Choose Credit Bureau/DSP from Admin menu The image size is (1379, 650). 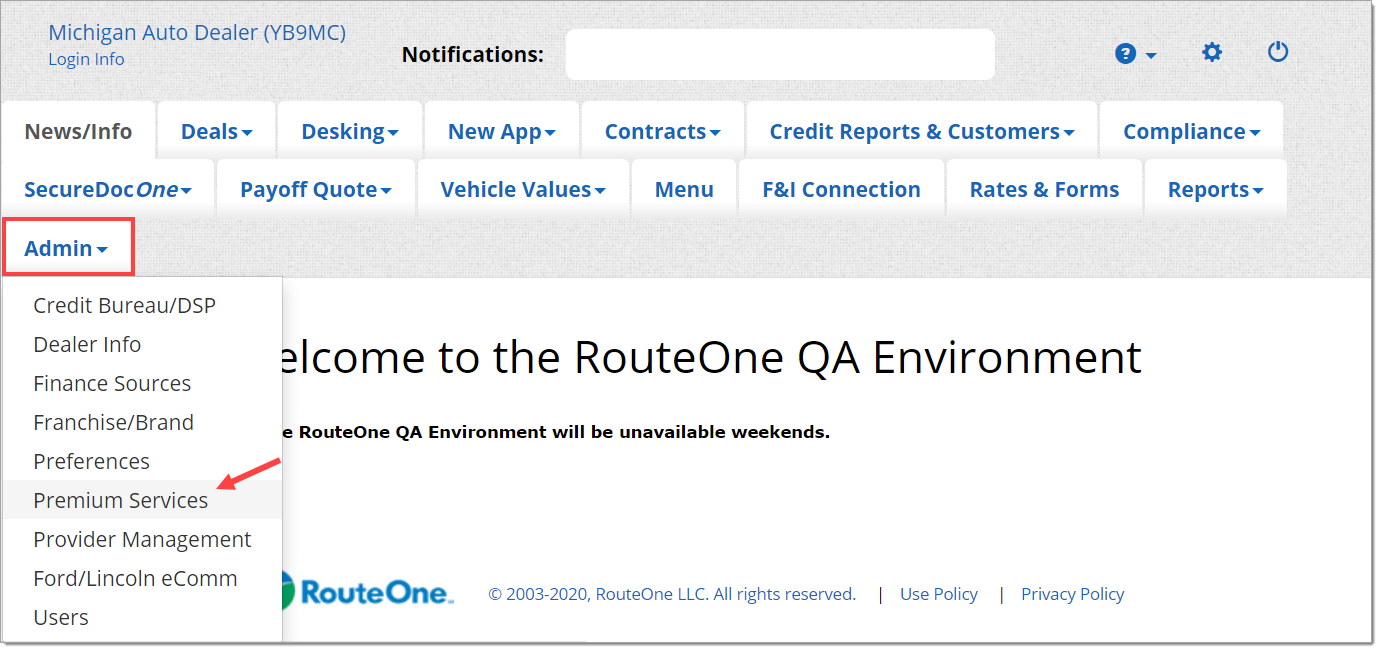pos(142,305)
